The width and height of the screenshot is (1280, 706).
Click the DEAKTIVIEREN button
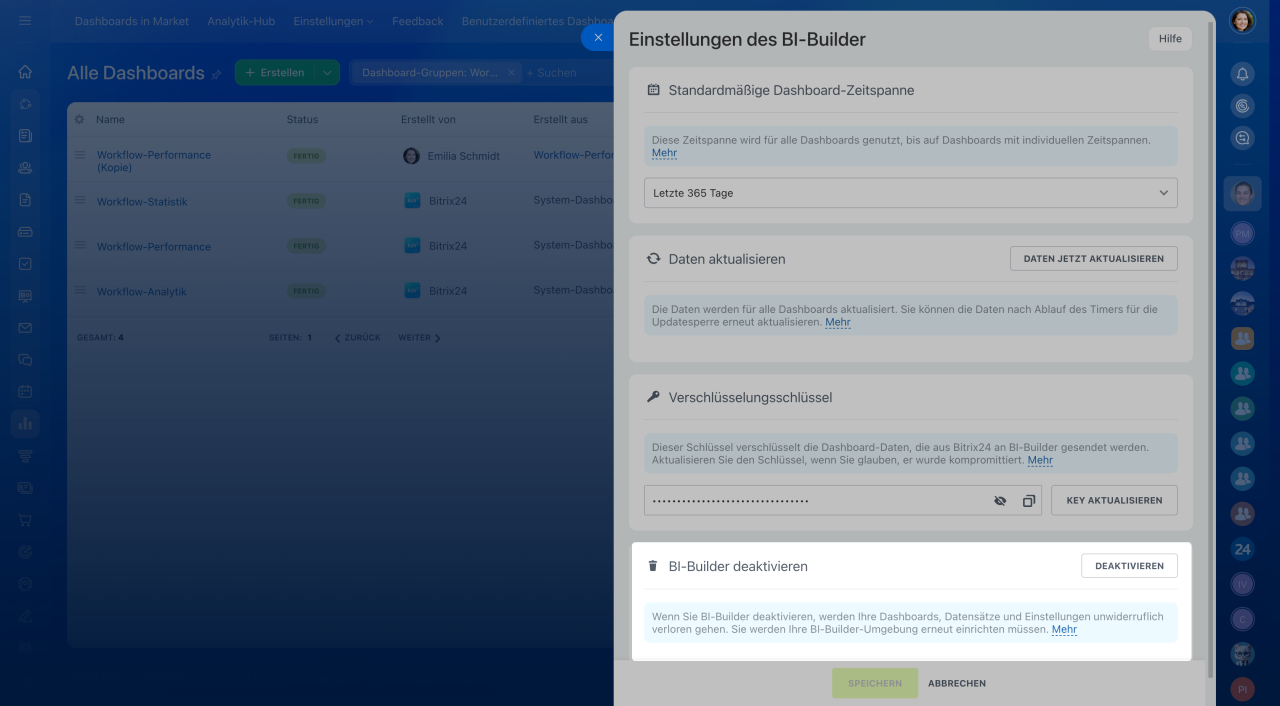[1129, 566]
